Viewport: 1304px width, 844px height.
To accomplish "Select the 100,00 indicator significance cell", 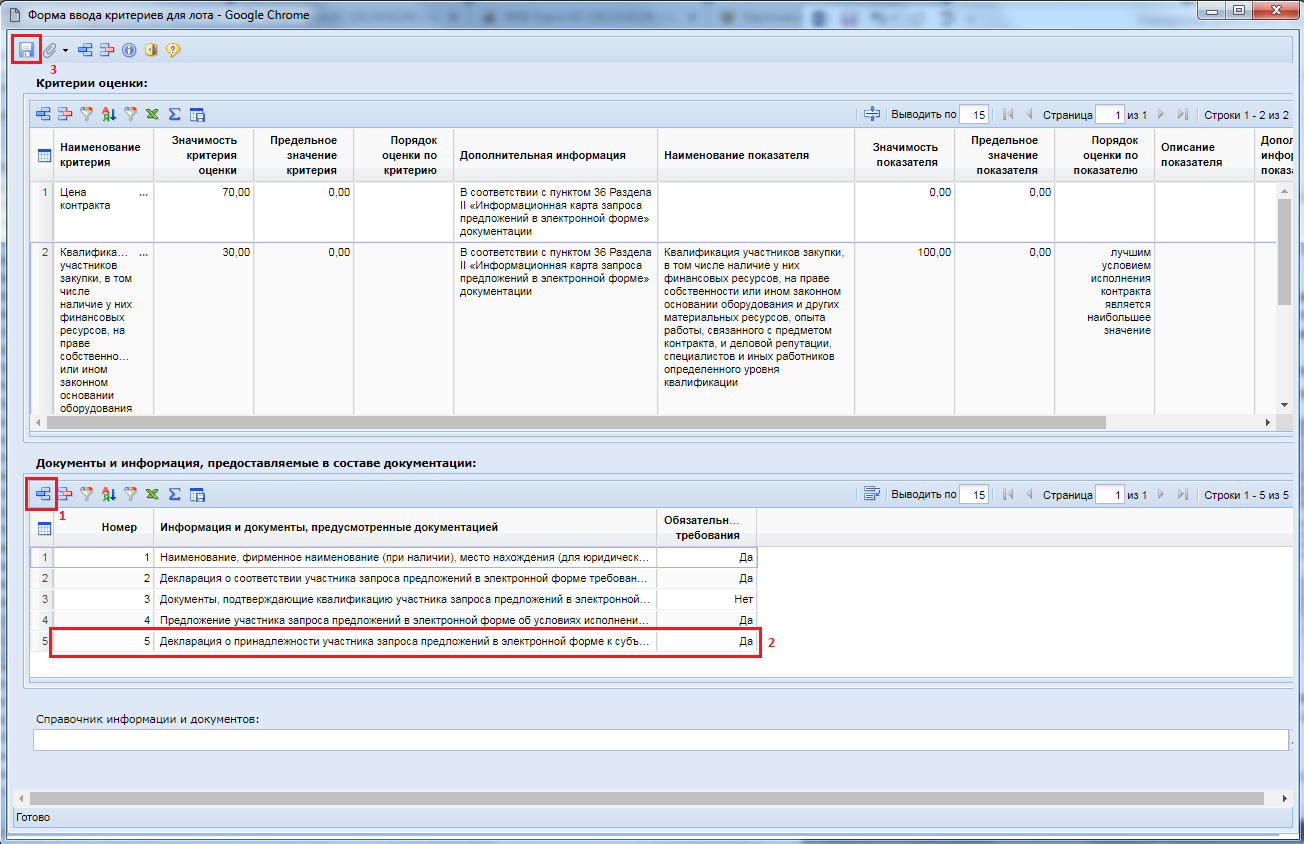I will pos(905,328).
